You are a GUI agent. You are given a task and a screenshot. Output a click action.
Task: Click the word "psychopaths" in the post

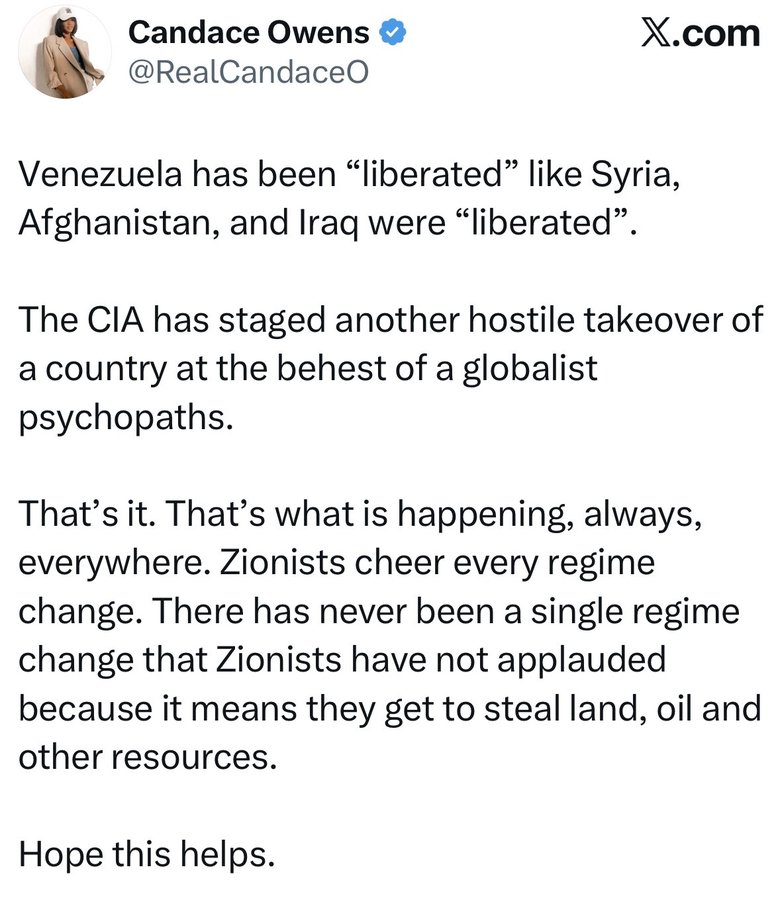124,413
